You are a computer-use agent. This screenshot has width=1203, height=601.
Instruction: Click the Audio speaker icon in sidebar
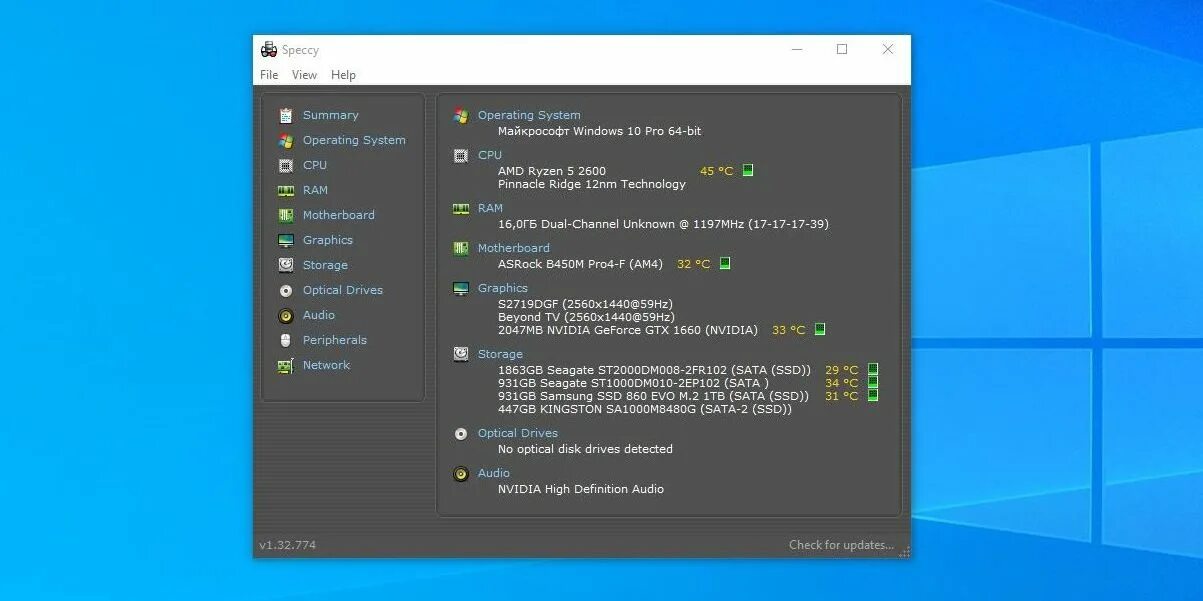click(286, 315)
